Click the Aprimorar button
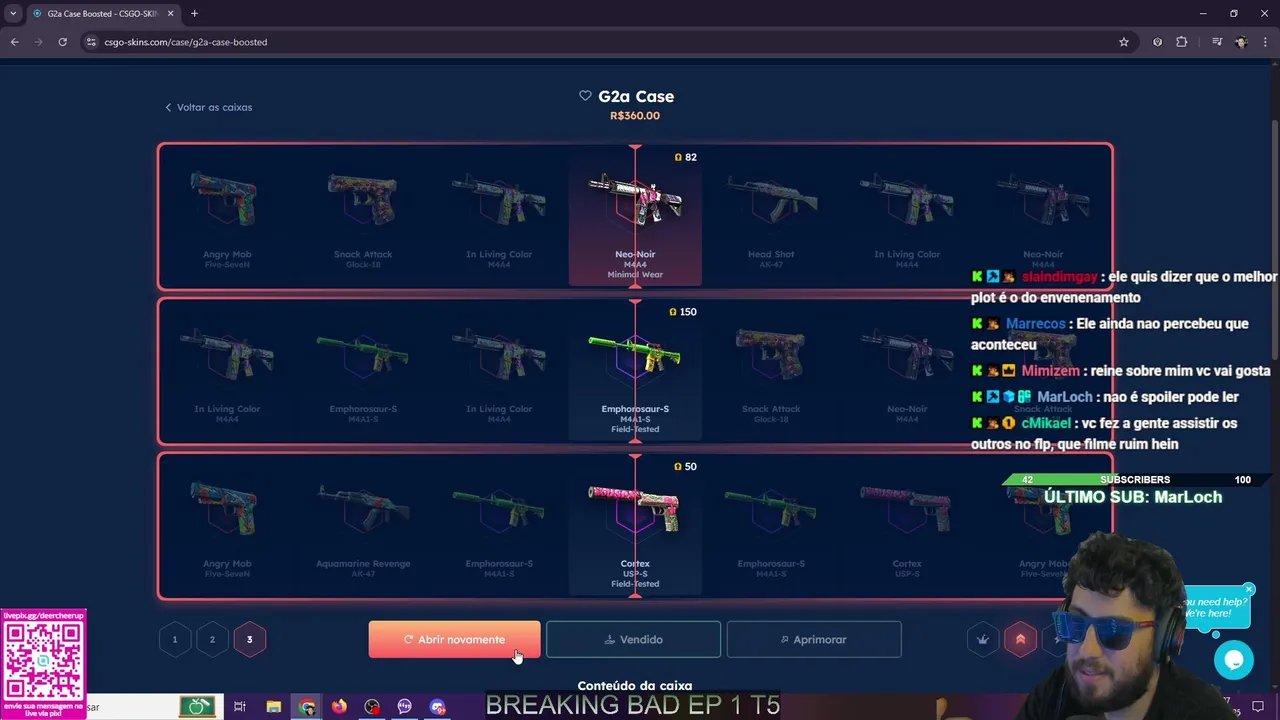This screenshot has width=1280, height=720. pos(814,639)
